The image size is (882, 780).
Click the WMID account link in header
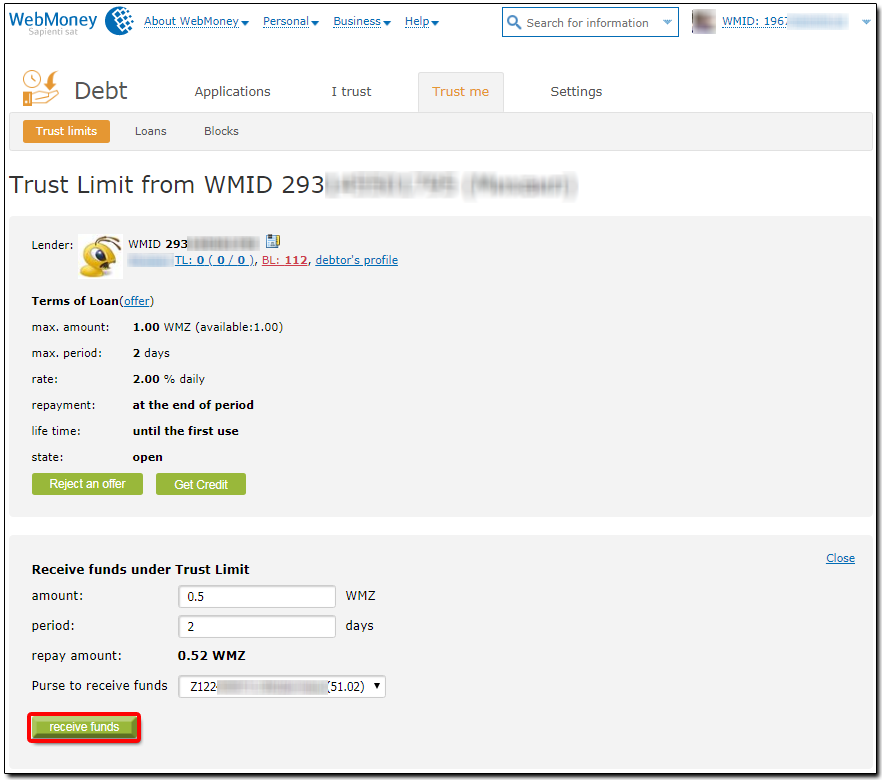coord(784,21)
